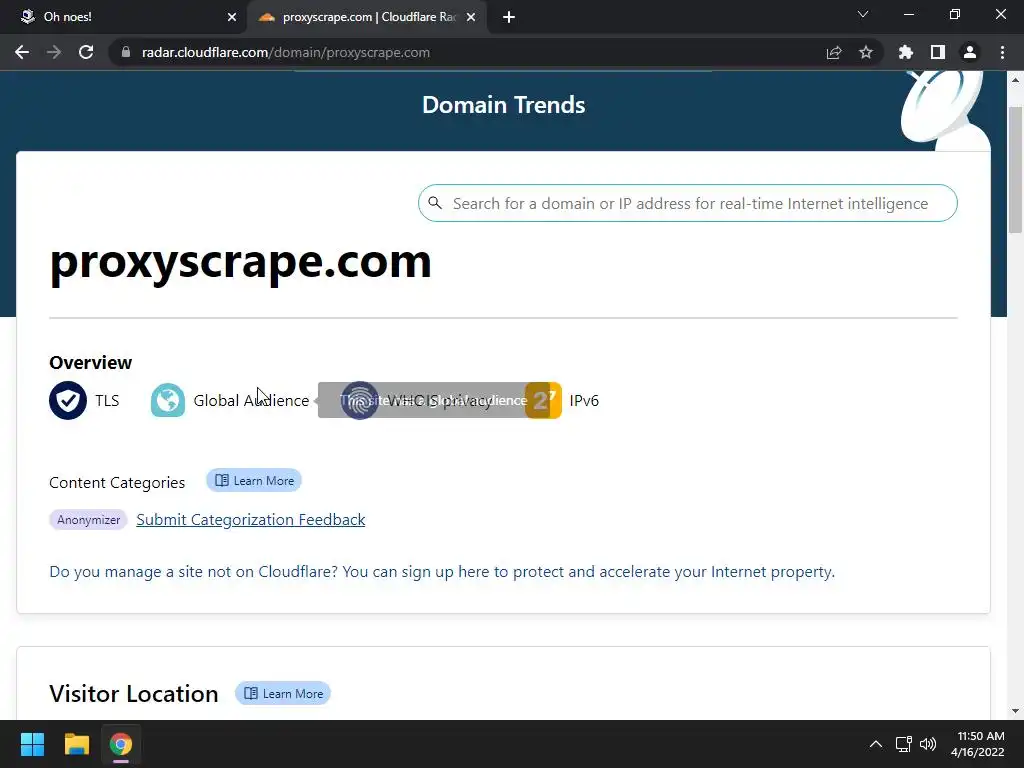
Task: Click the Chrome taskbar icon
Action: tap(121, 744)
